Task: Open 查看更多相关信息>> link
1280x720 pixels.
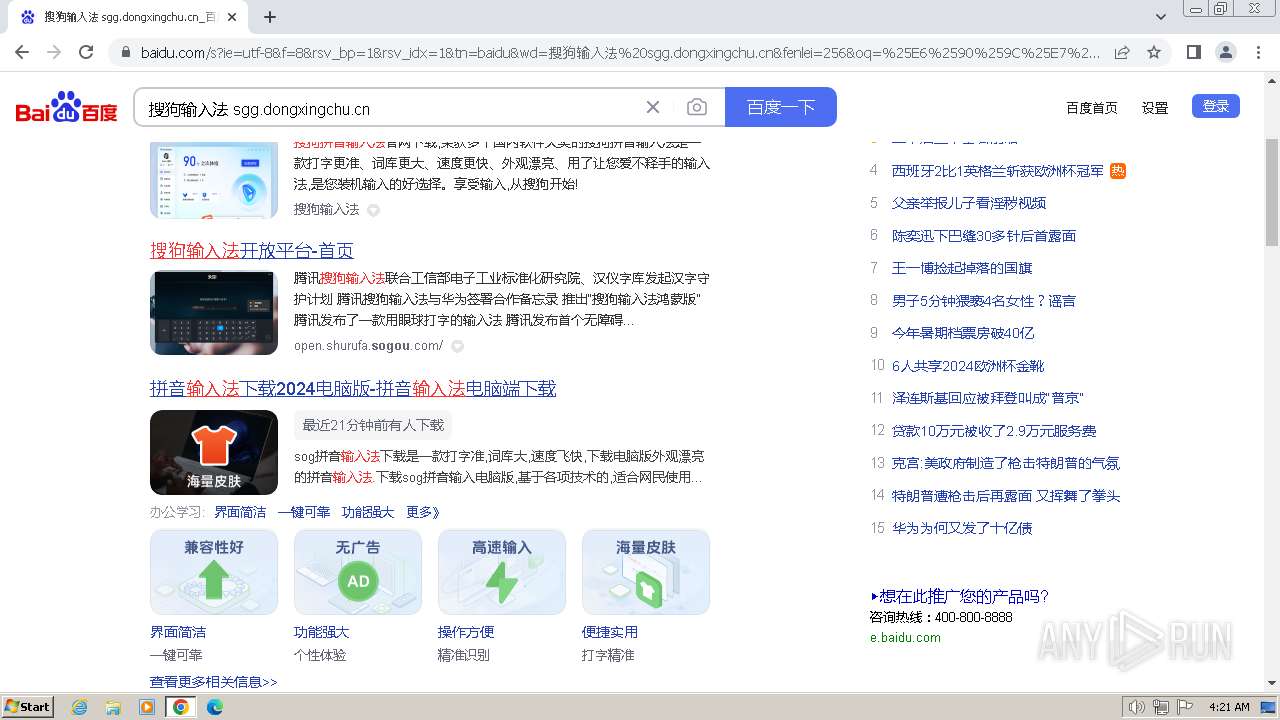Action: coord(214,682)
